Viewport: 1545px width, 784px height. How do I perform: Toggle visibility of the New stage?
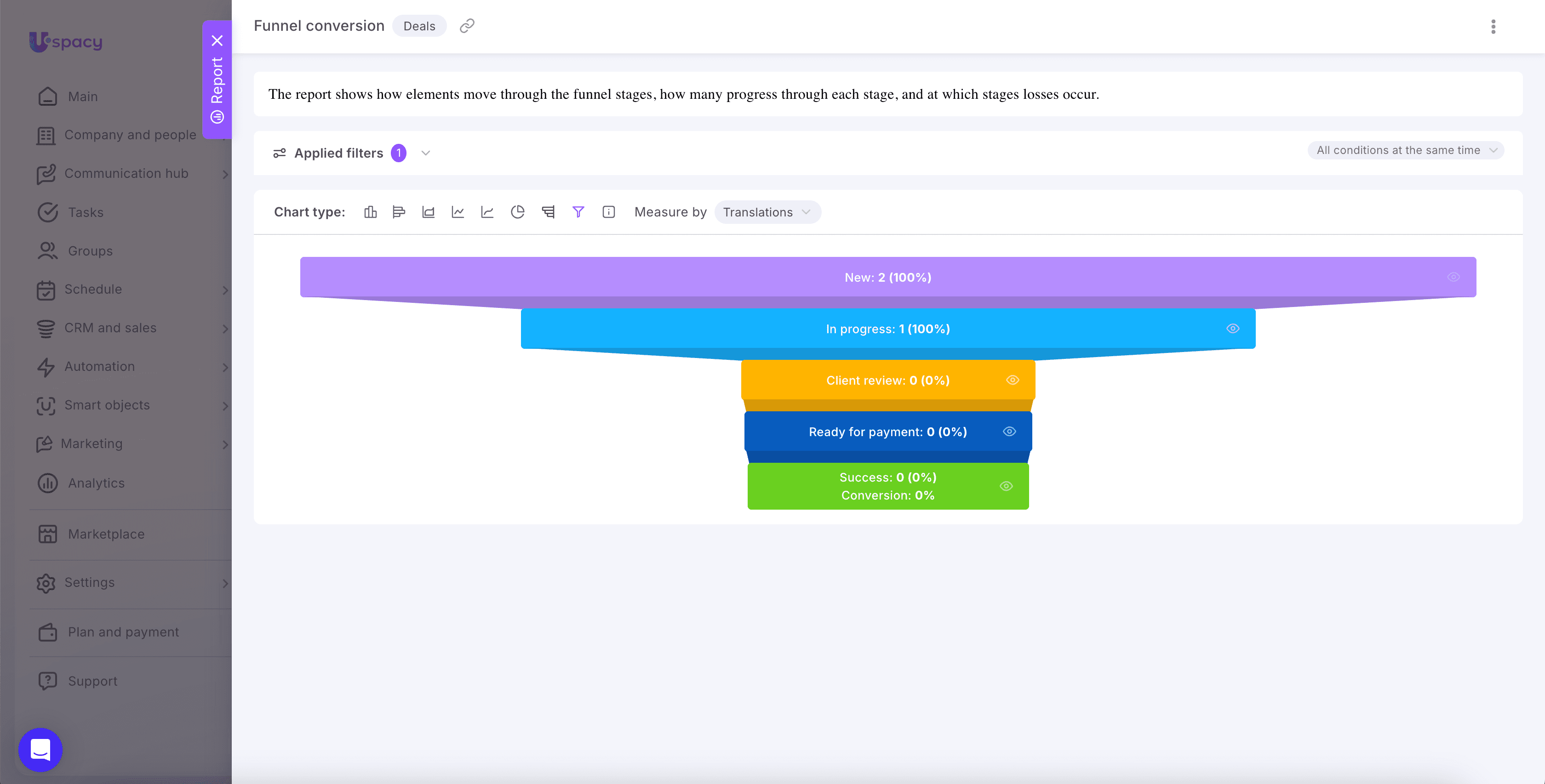click(x=1453, y=277)
